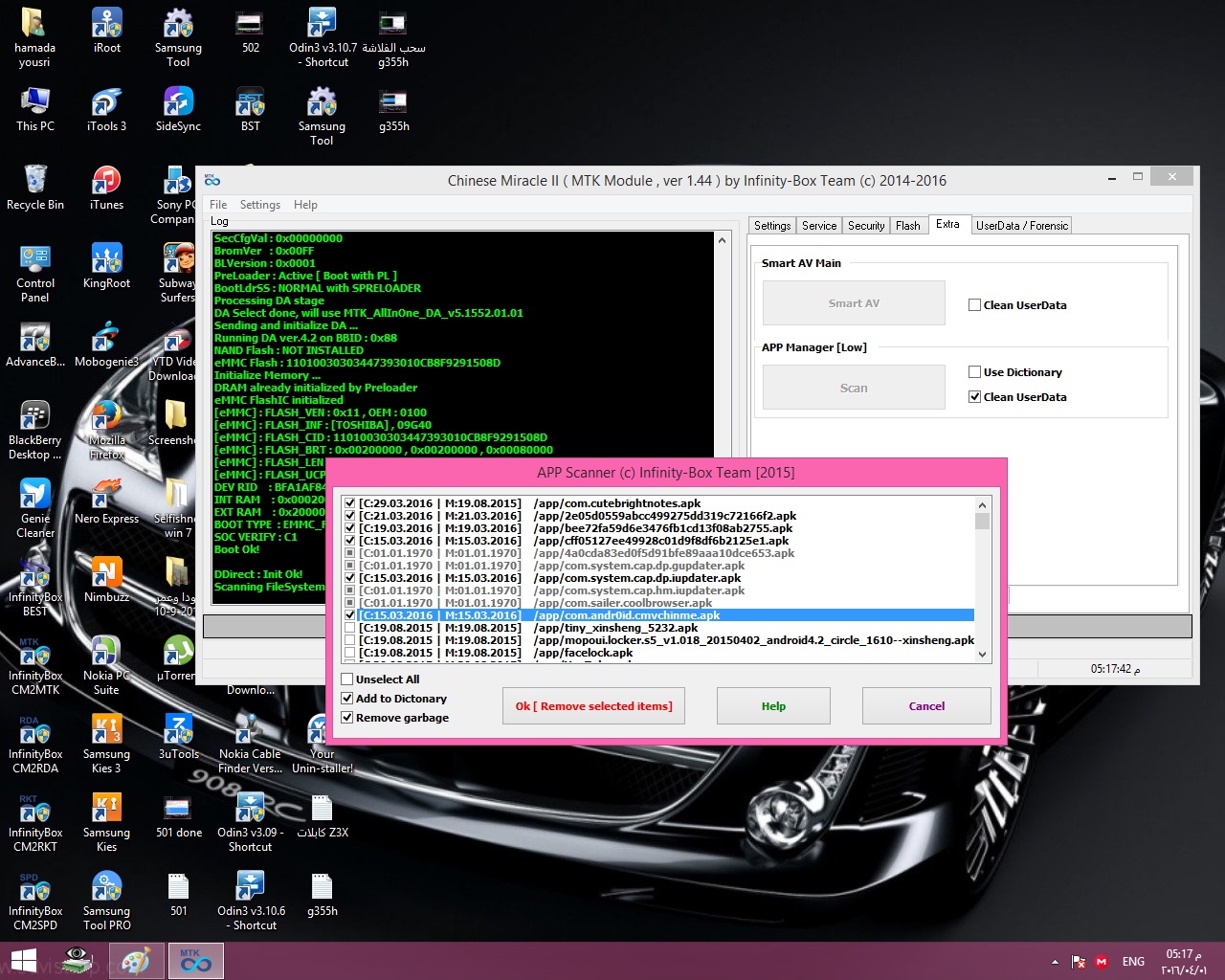
Task: Switch to the Flash tab
Action: 908,226
